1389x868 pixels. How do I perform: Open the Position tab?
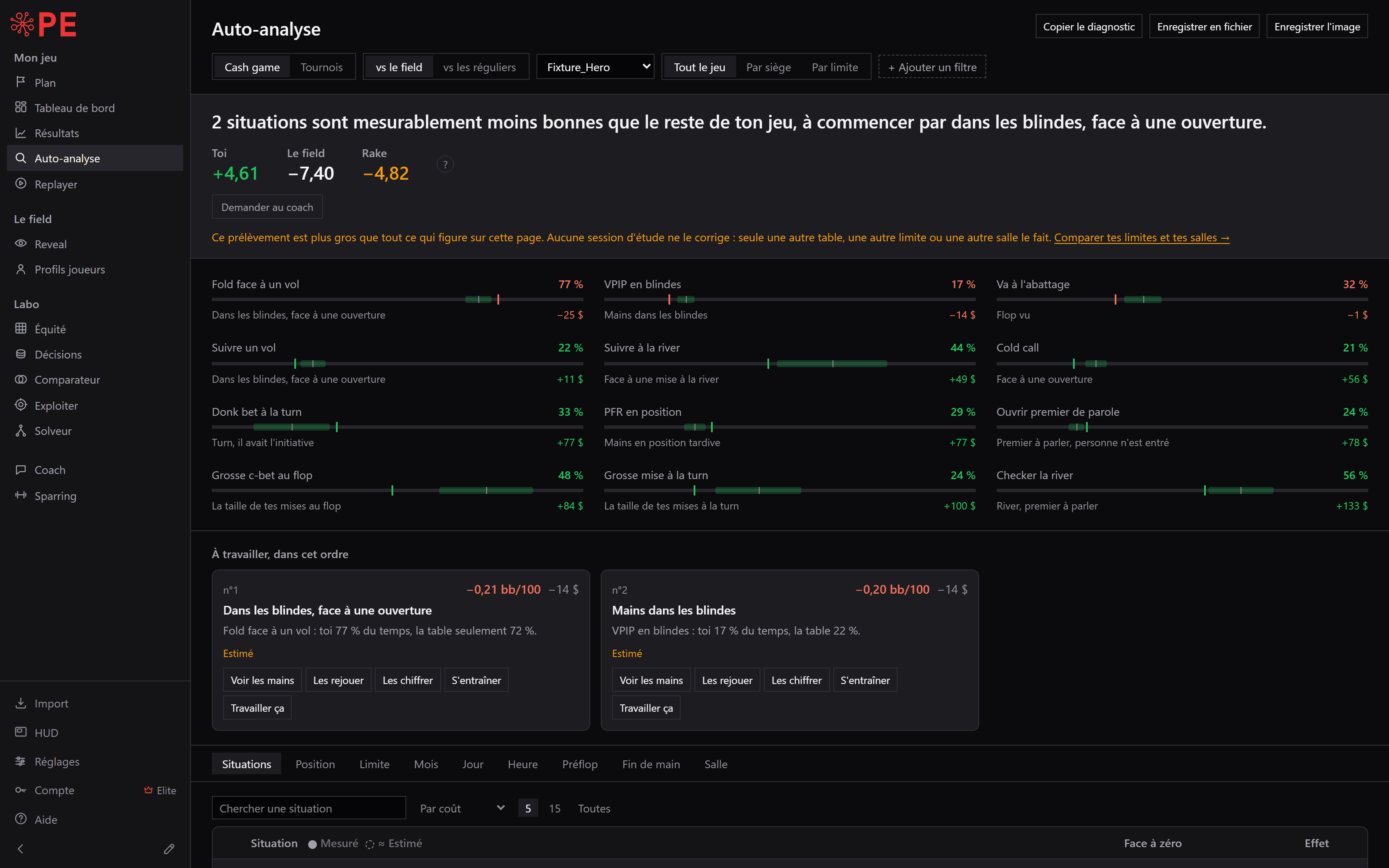[315, 764]
